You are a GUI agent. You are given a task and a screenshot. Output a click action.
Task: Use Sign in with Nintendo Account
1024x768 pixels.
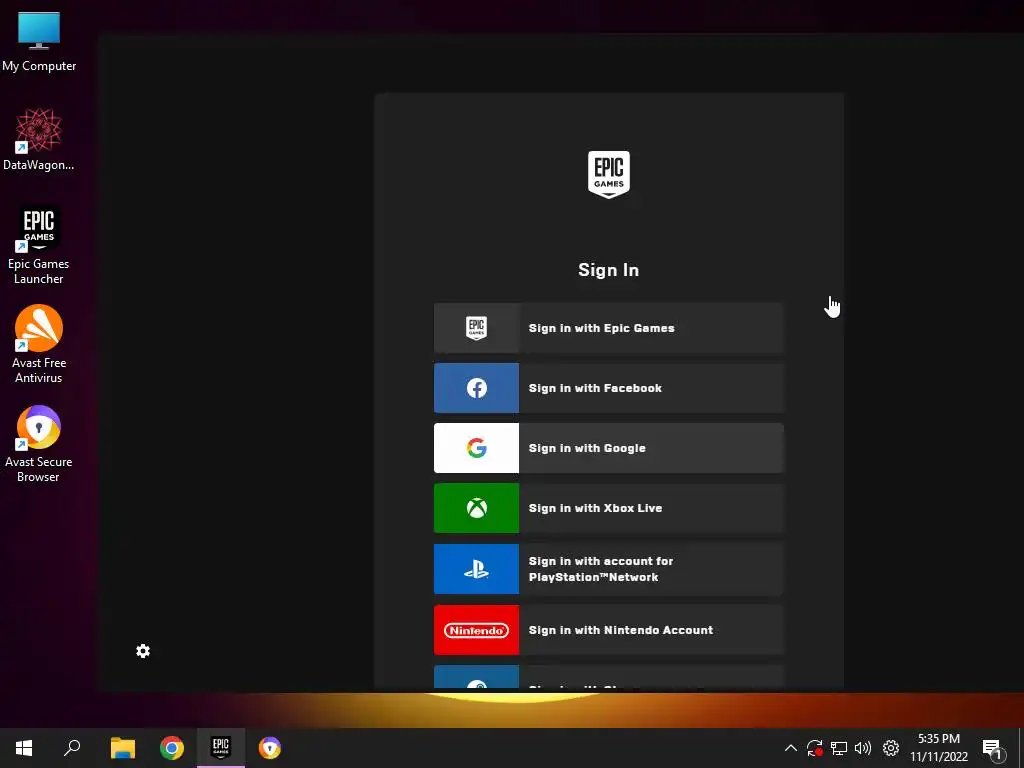[609, 630]
